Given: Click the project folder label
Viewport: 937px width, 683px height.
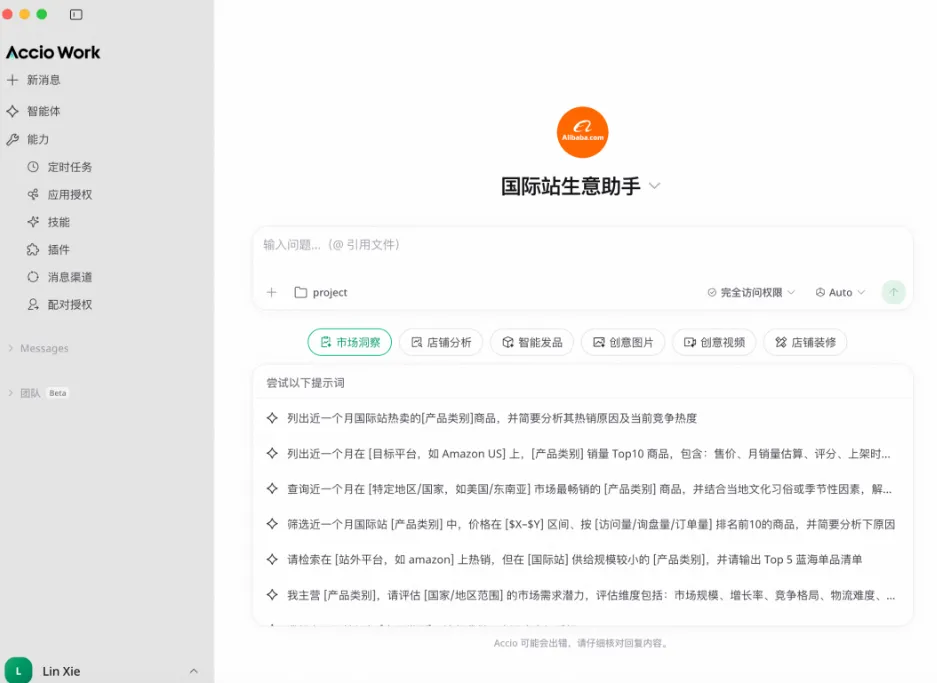Looking at the screenshot, I should (330, 292).
